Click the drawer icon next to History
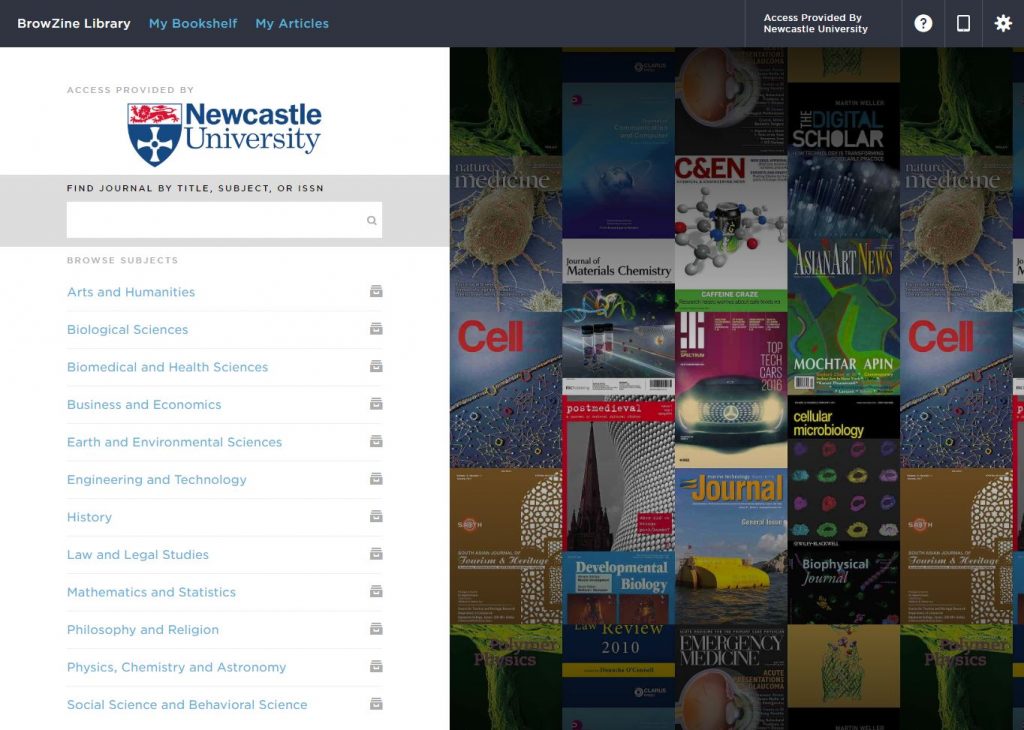 pos(376,517)
